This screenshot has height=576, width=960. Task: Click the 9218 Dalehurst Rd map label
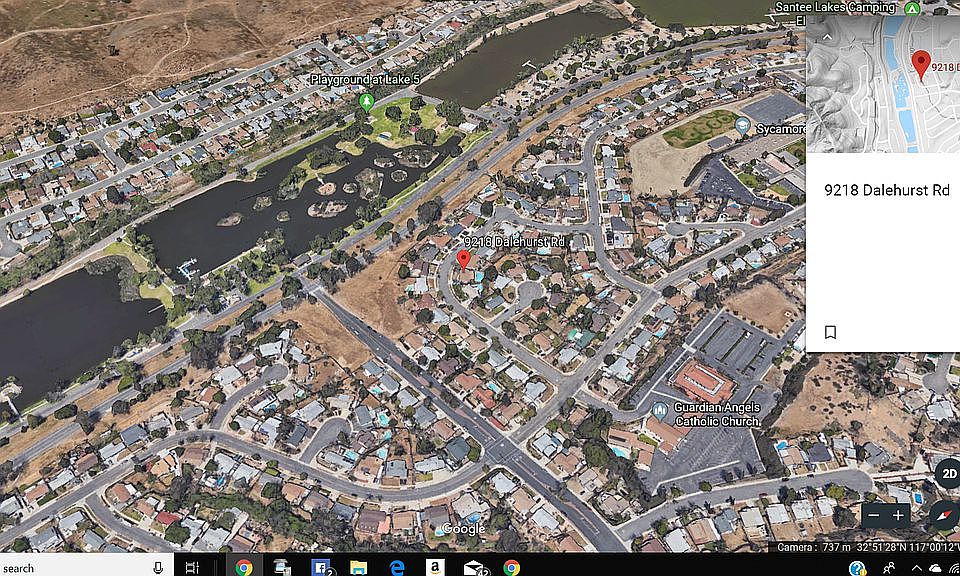coord(514,242)
